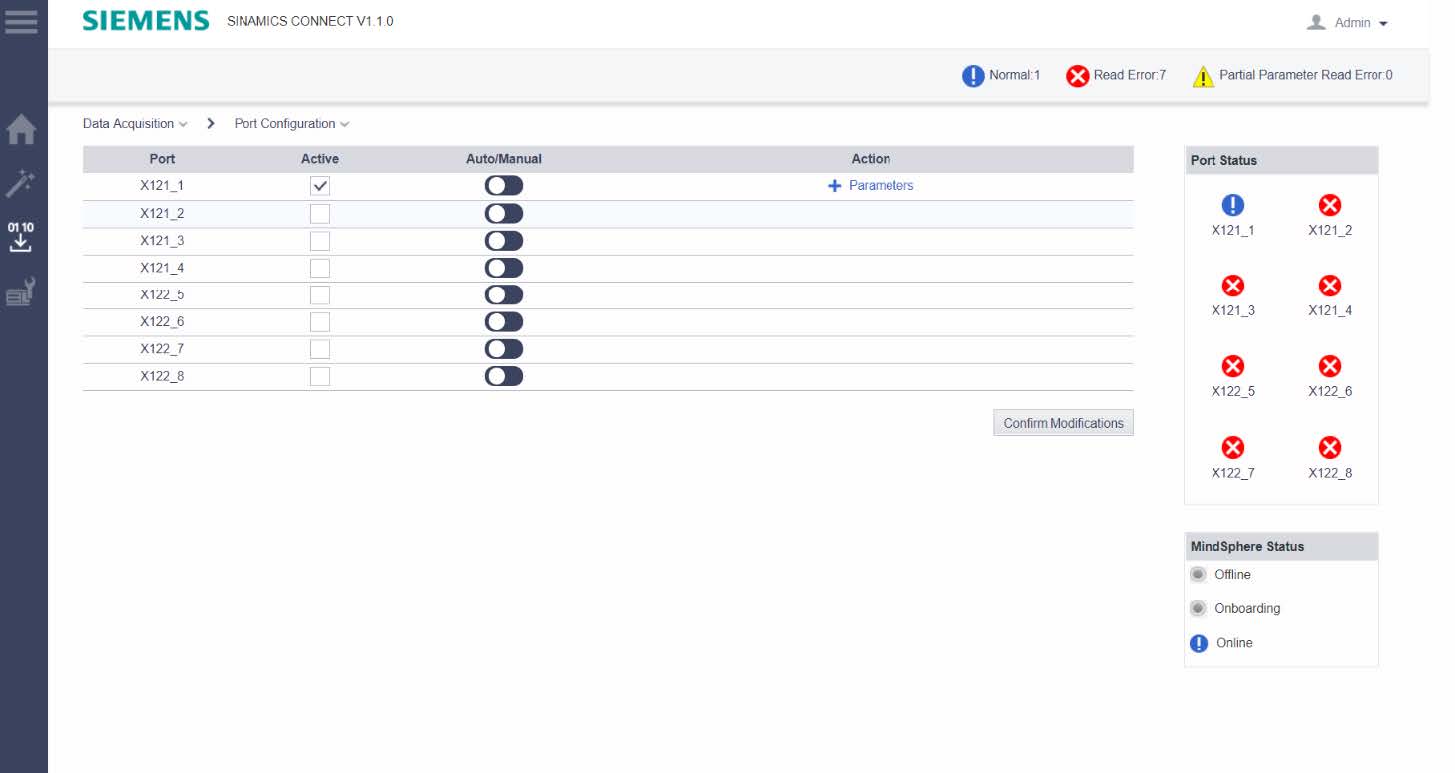Open the maintenance wrench sidebar icon
The height and width of the screenshot is (773, 1455).
(x=21, y=291)
